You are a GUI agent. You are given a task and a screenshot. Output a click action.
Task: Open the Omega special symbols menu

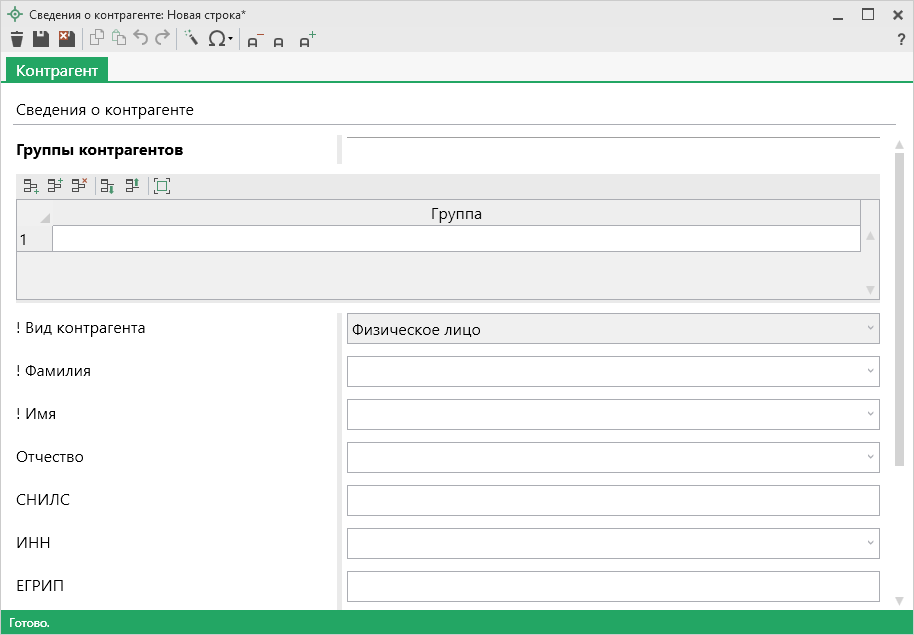click(x=220, y=39)
